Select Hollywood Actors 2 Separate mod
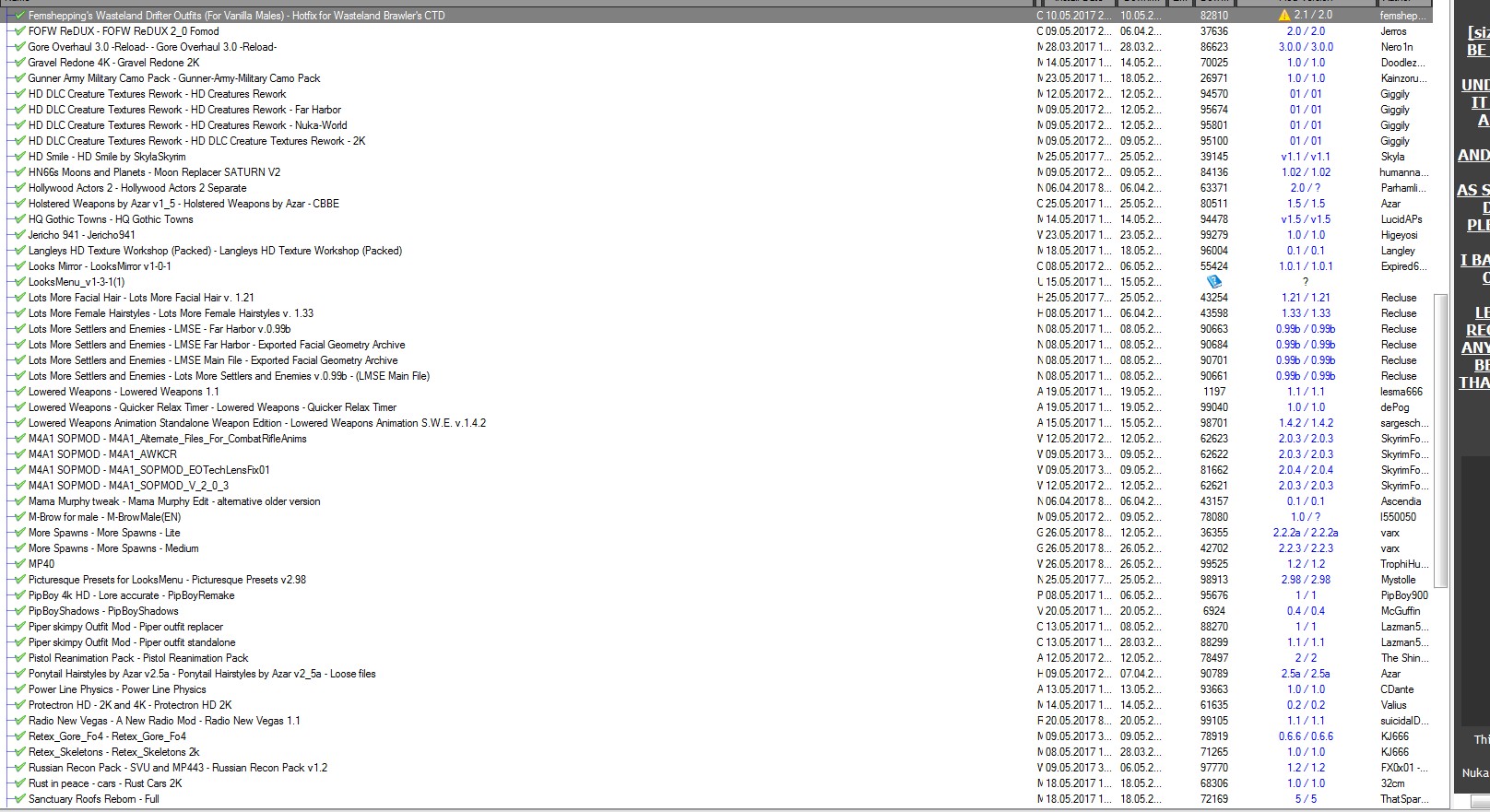Viewport: 1490px width, 812px height. [x=137, y=188]
